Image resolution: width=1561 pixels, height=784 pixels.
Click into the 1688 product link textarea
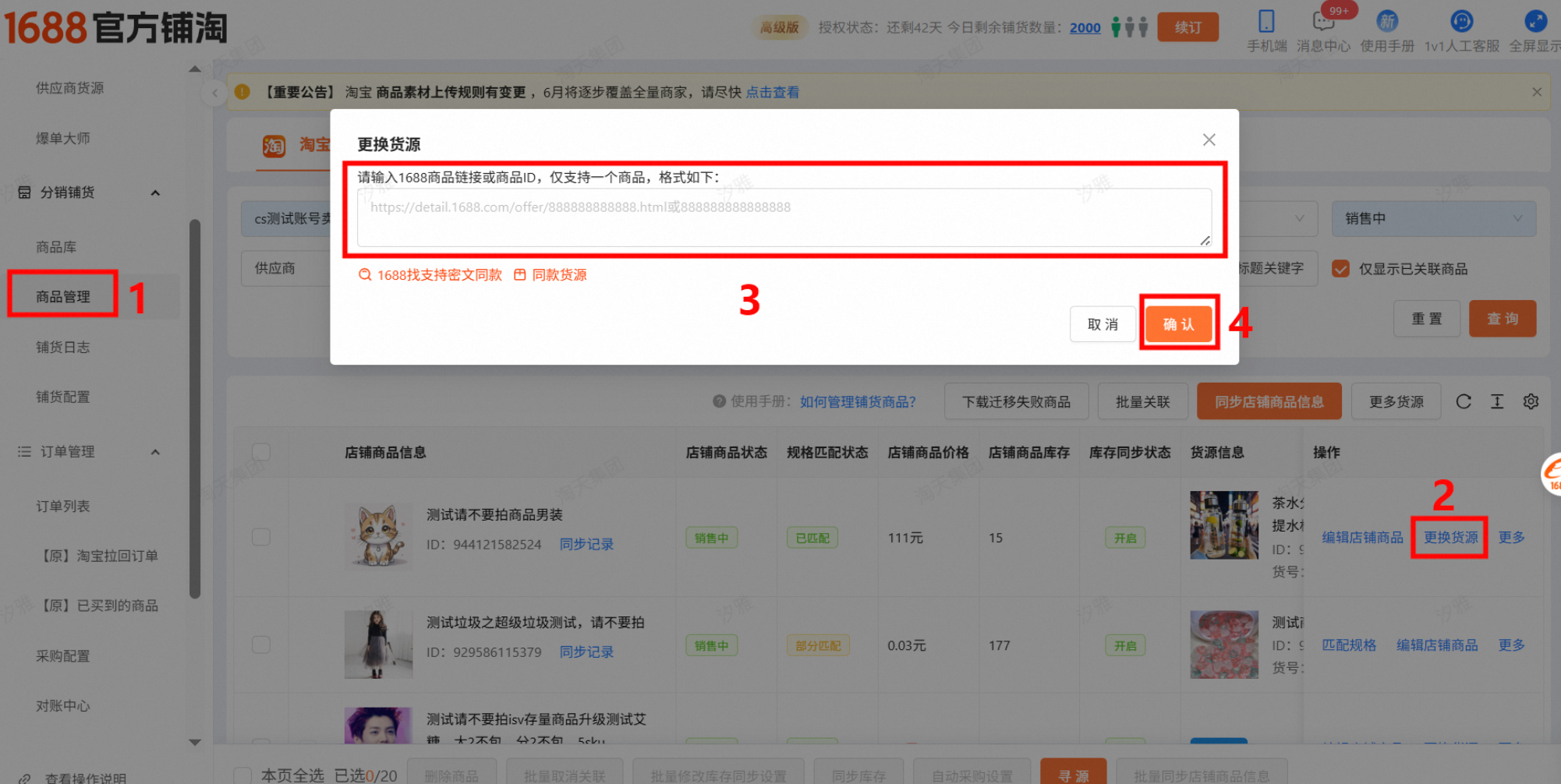pyautogui.click(x=784, y=217)
